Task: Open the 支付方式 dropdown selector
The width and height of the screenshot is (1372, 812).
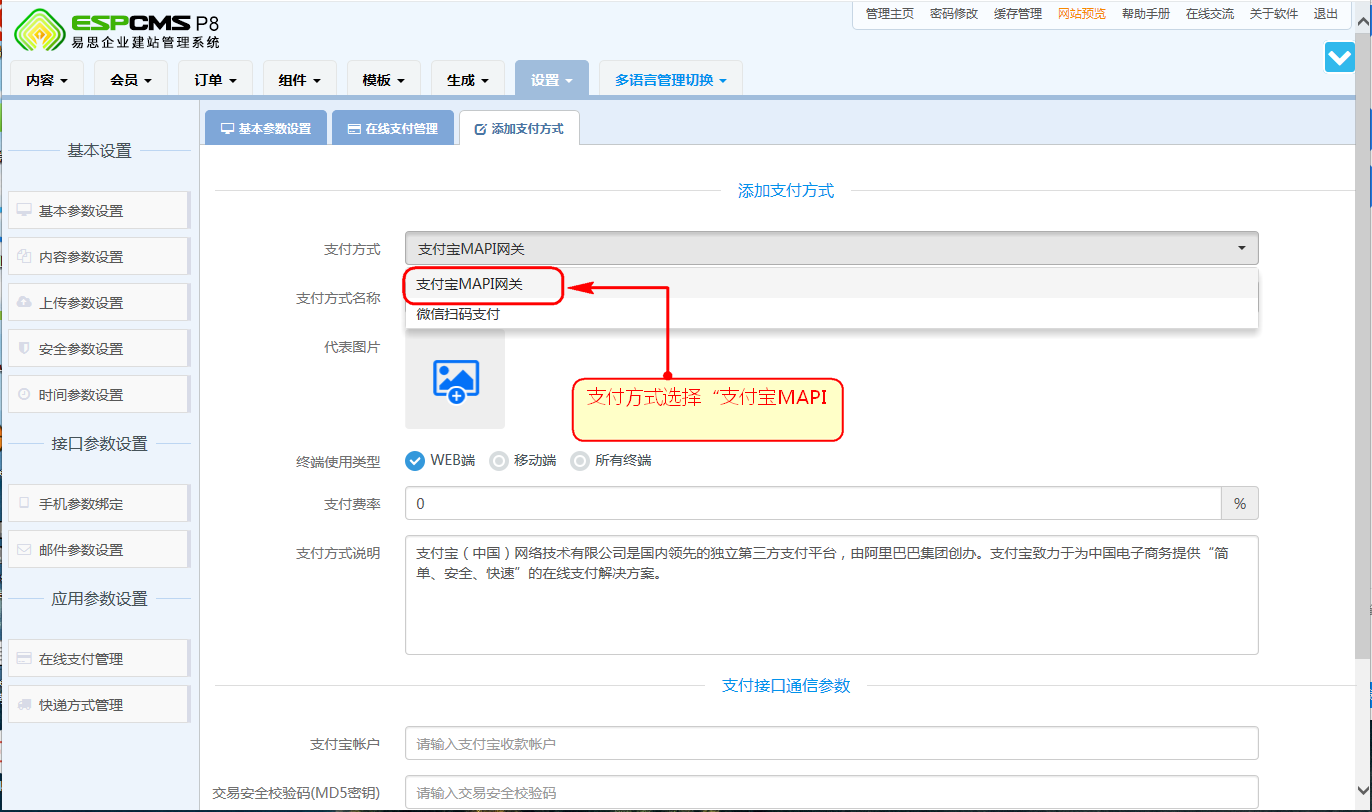Action: click(831, 248)
